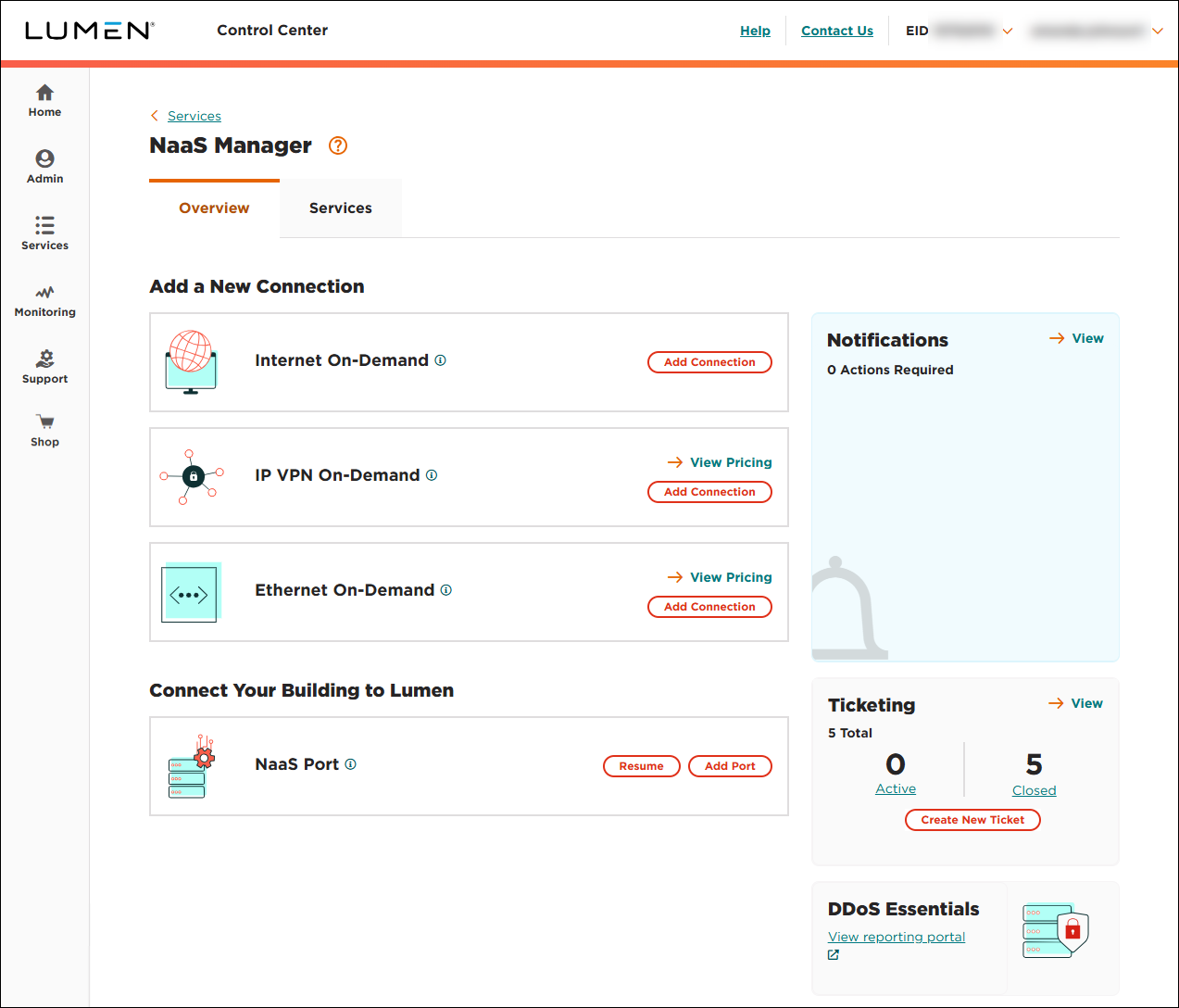The height and width of the screenshot is (1008, 1179).
Task: Show info for Internet On-Demand
Action: (x=441, y=360)
